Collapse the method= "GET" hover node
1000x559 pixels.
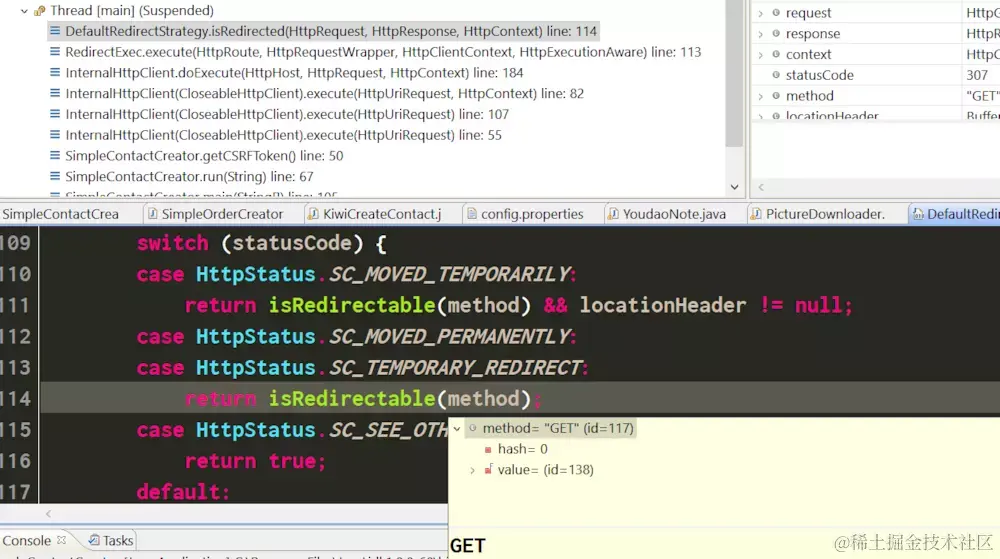(457, 429)
